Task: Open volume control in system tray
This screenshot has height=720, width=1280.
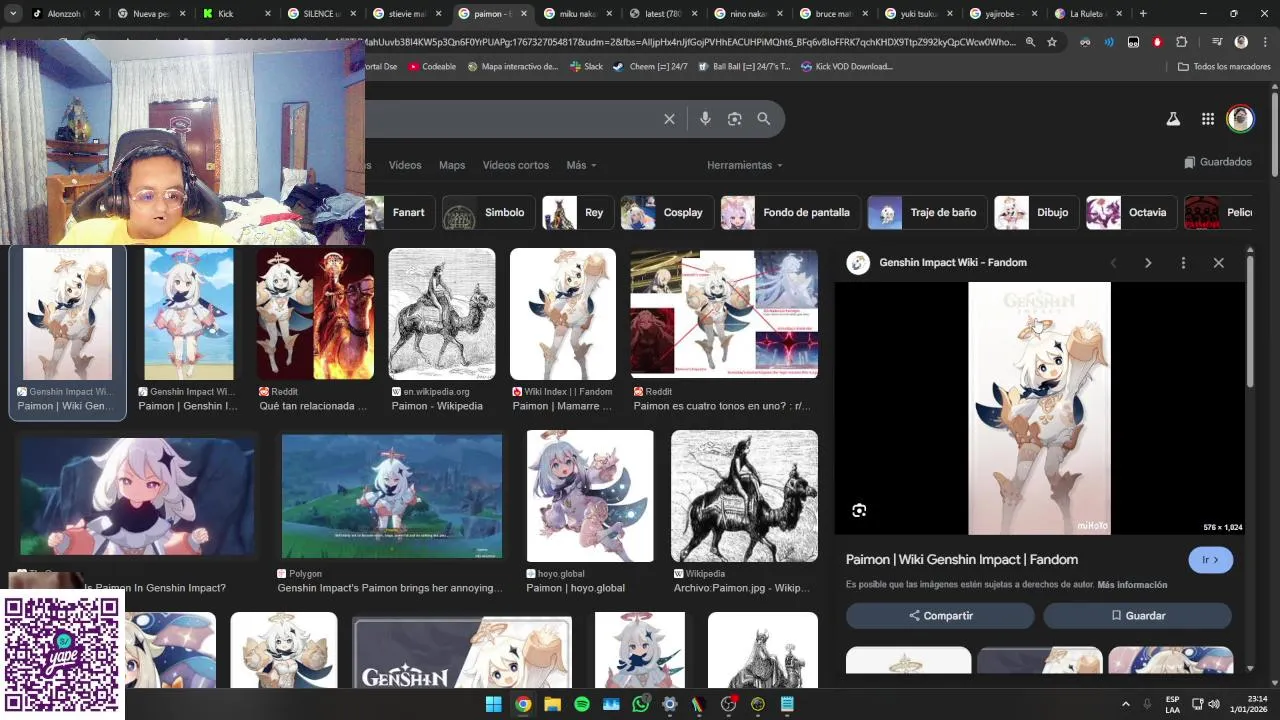Action: click(x=1214, y=704)
